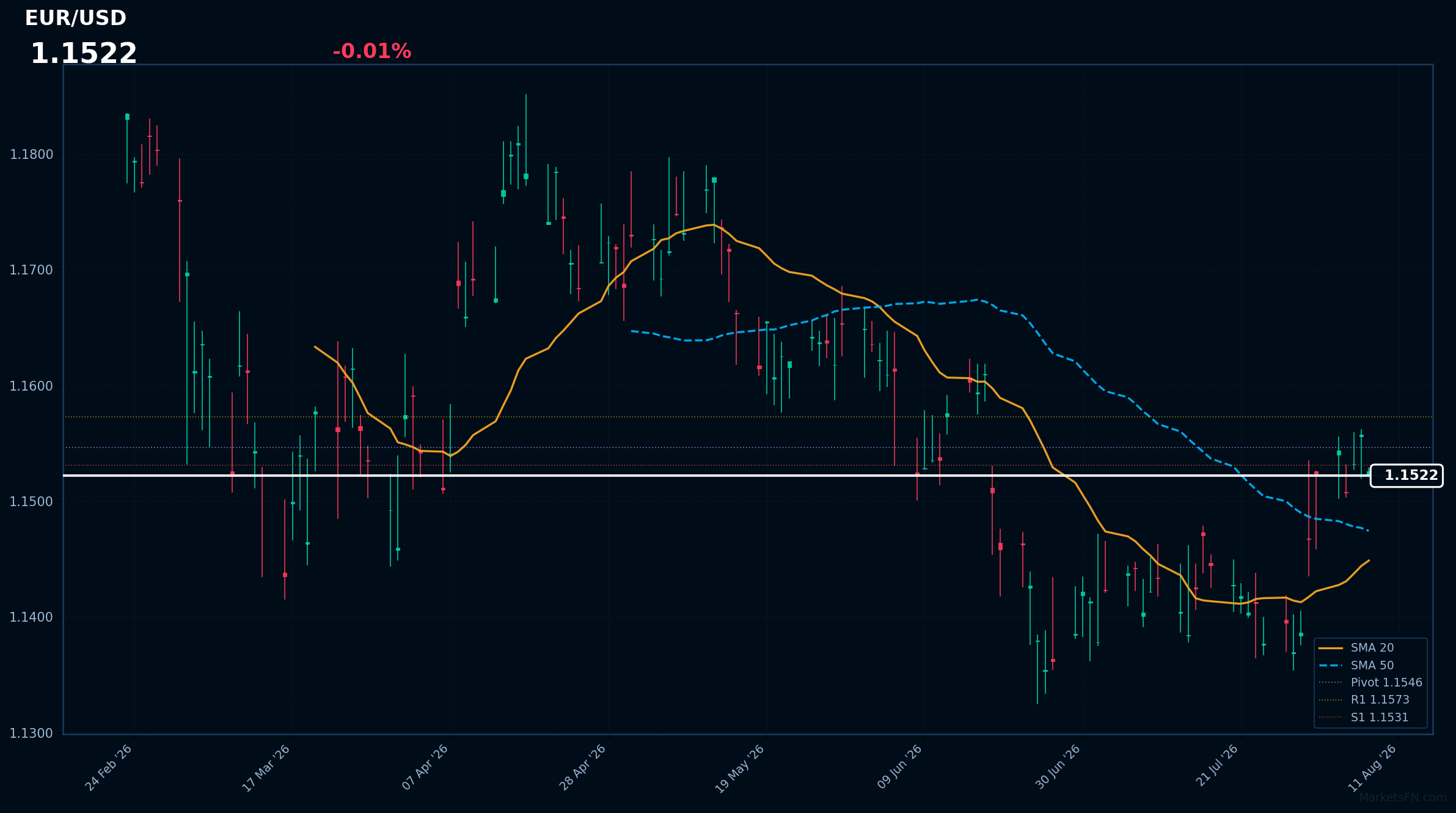The height and width of the screenshot is (813, 1456).
Task: Click the 1.1600 y-axis label
Action: tap(32, 386)
